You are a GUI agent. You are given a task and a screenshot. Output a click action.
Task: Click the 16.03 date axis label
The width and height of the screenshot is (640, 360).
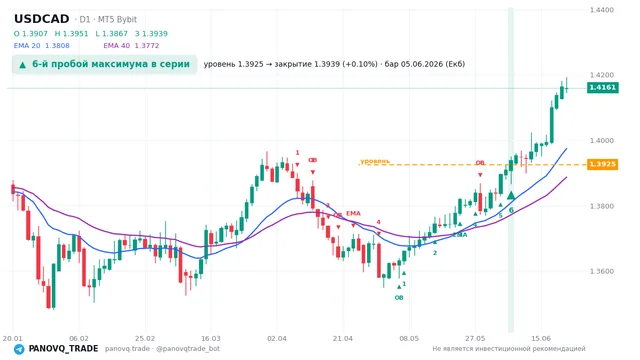tap(211, 338)
